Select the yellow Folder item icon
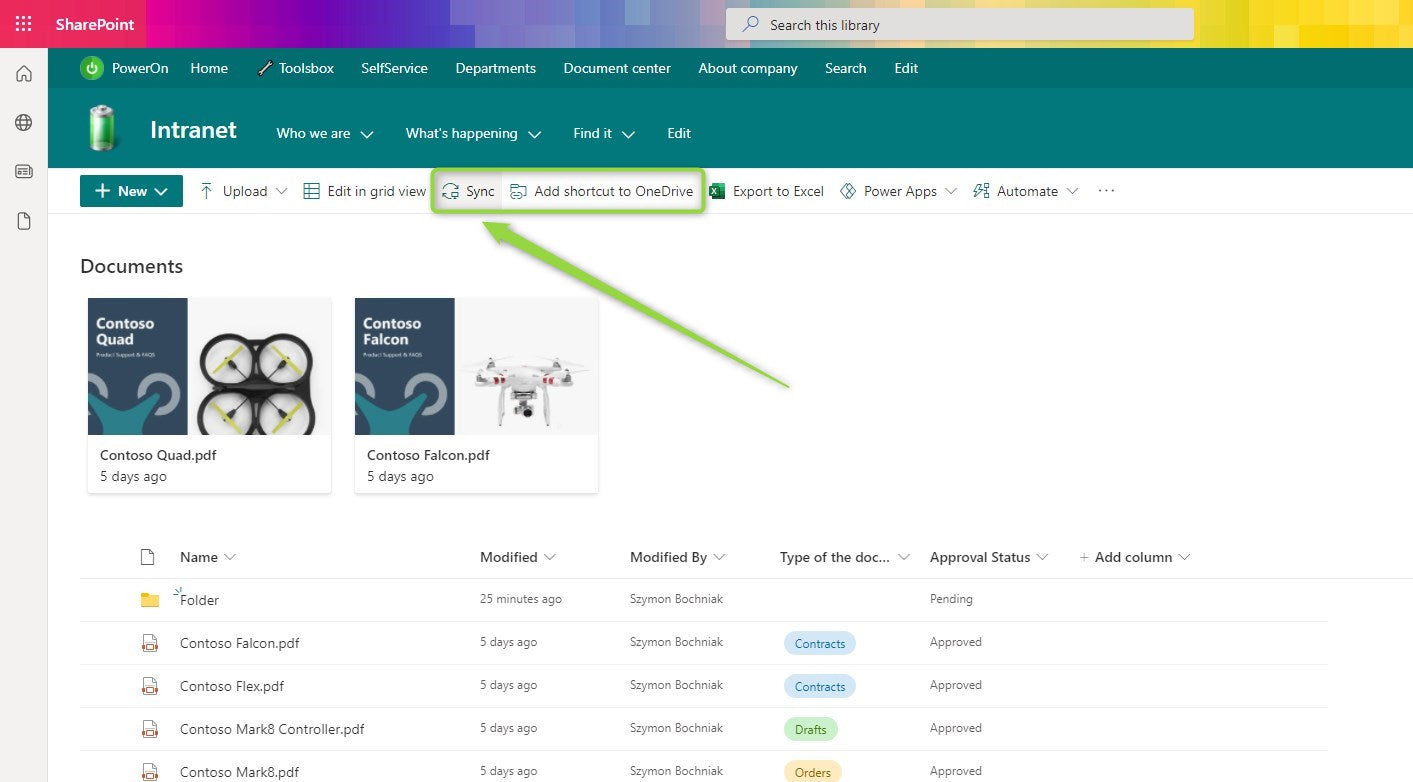 tap(150, 599)
